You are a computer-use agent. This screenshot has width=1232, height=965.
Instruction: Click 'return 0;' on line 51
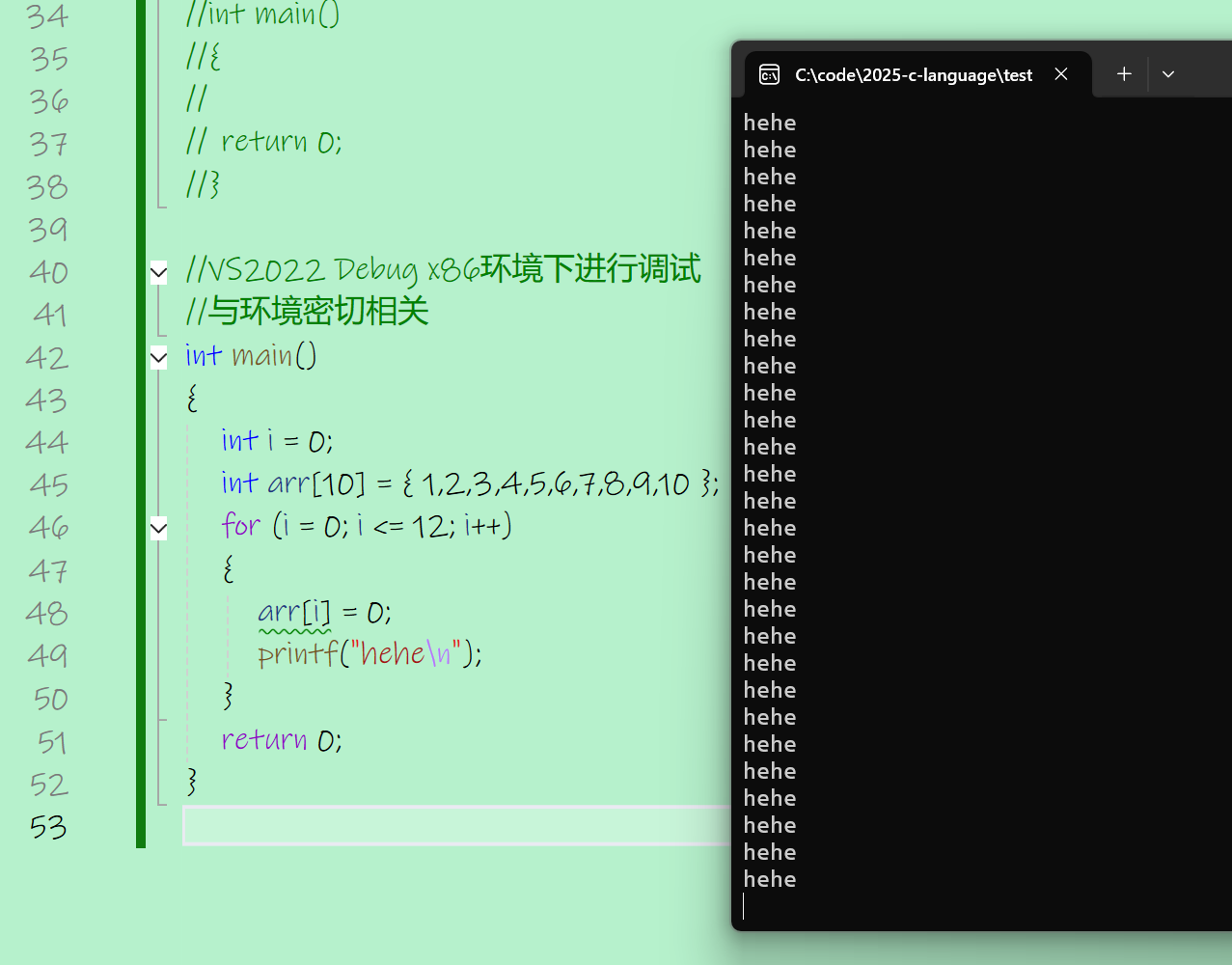pyautogui.click(x=281, y=740)
